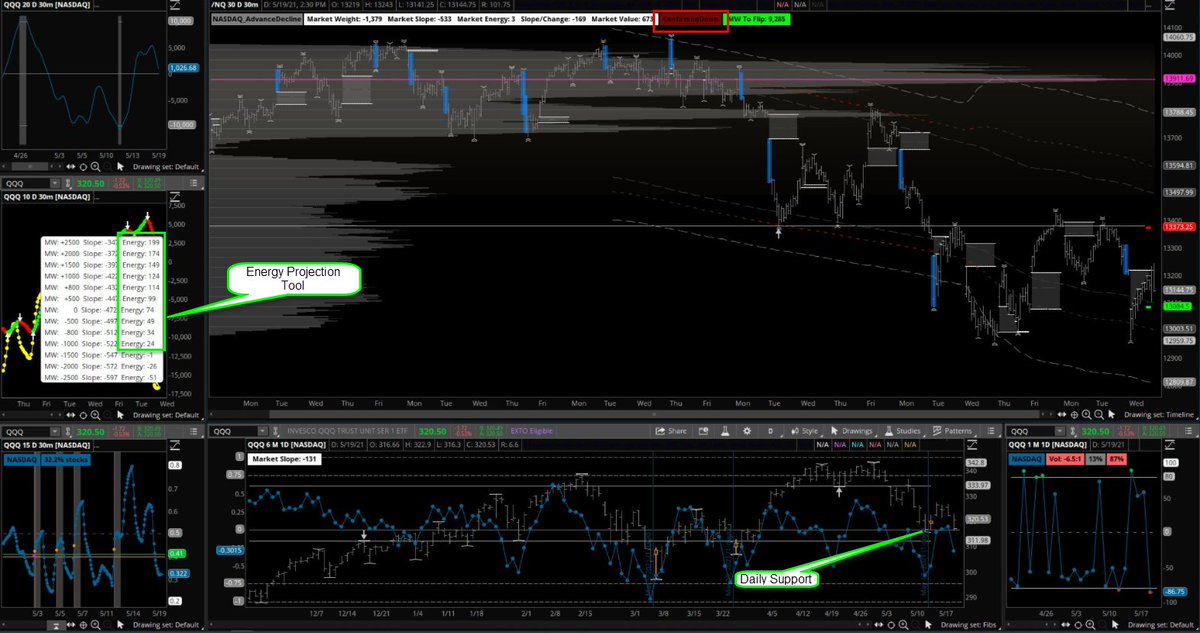This screenshot has height=633, width=1200.
Task: Click symbol link icon in QQQ 1 M 1D header
Action: (1074, 432)
